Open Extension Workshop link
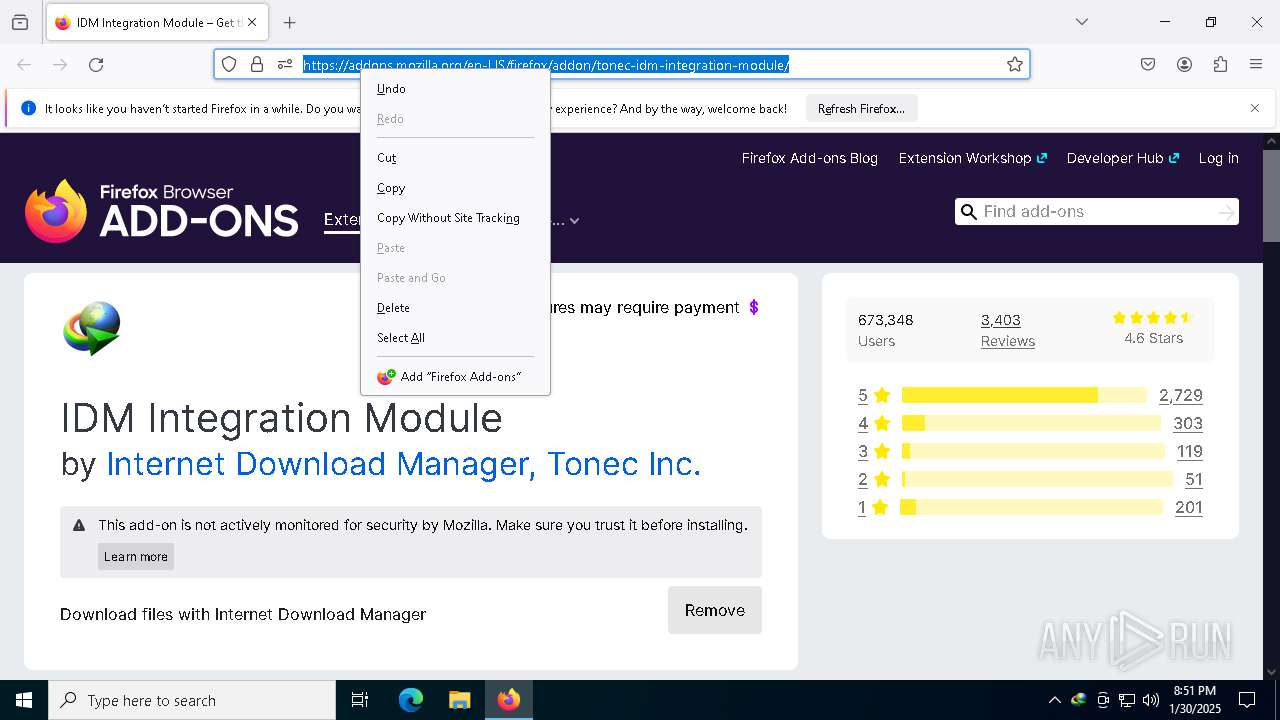The image size is (1280, 720). point(972,158)
